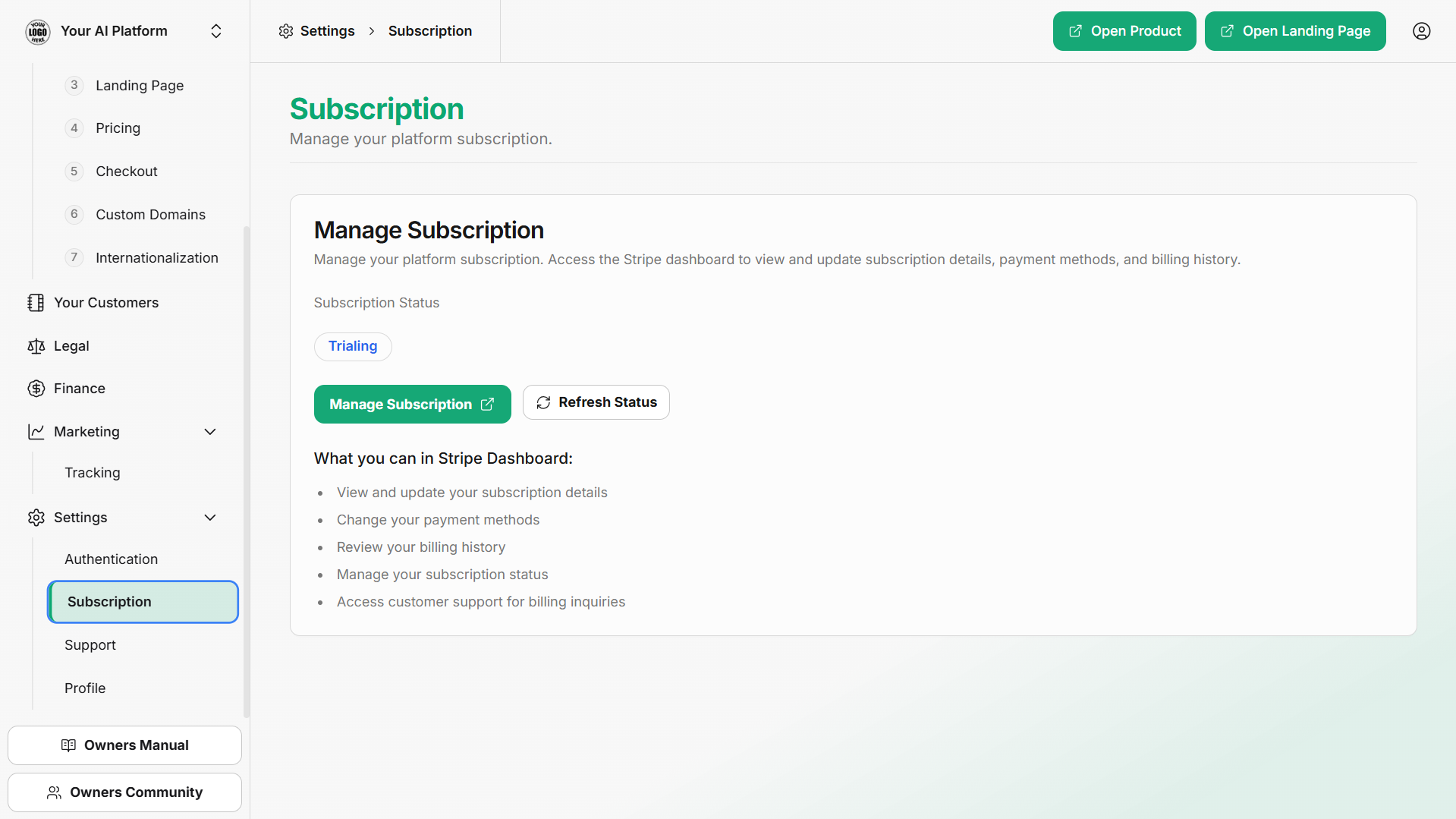Screen dimensions: 1456x819
Task: Click external-link icon on Open Landing Page
Action: click(x=1227, y=31)
